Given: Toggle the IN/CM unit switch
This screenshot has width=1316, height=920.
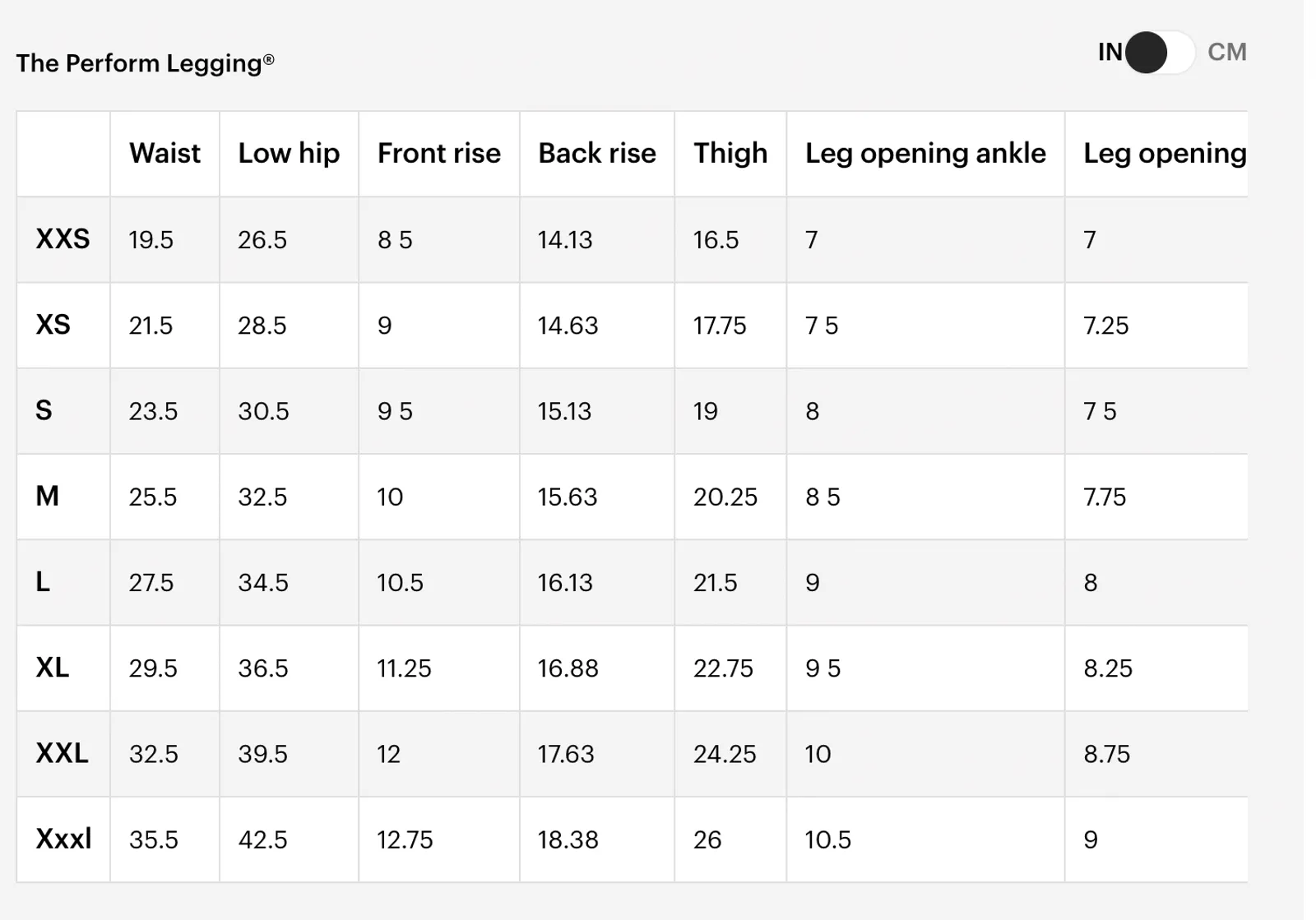Looking at the screenshot, I should (x=1159, y=53).
